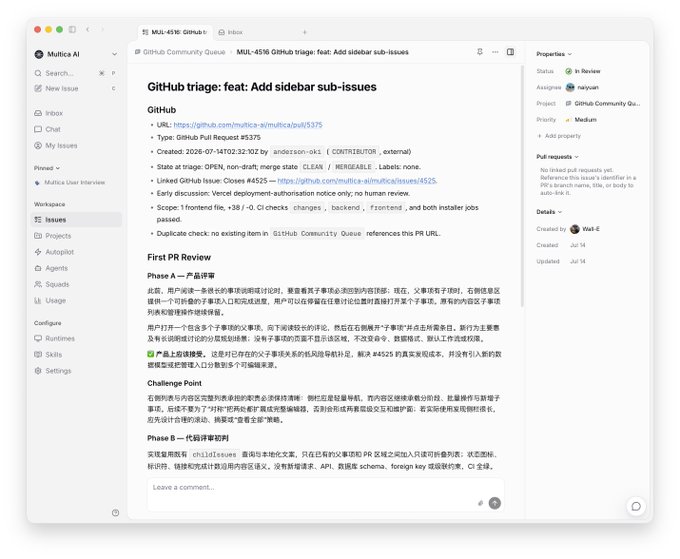Click the Squads people icon
Screen dimensions: 680x559
38,284
